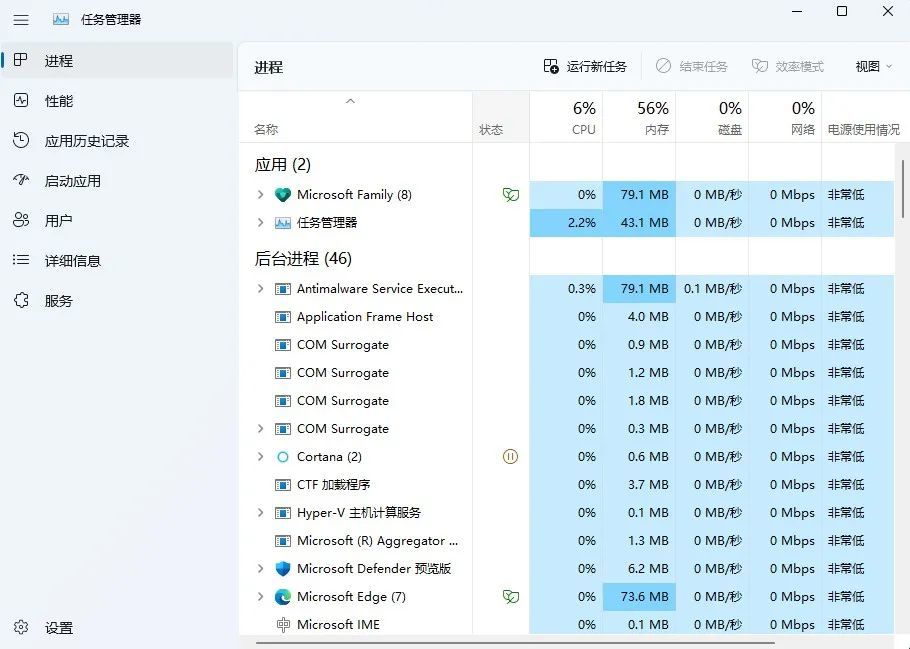910x649 pixels.
Task: Click the CTF 加载程序 process icon
Action: (283, 485)
